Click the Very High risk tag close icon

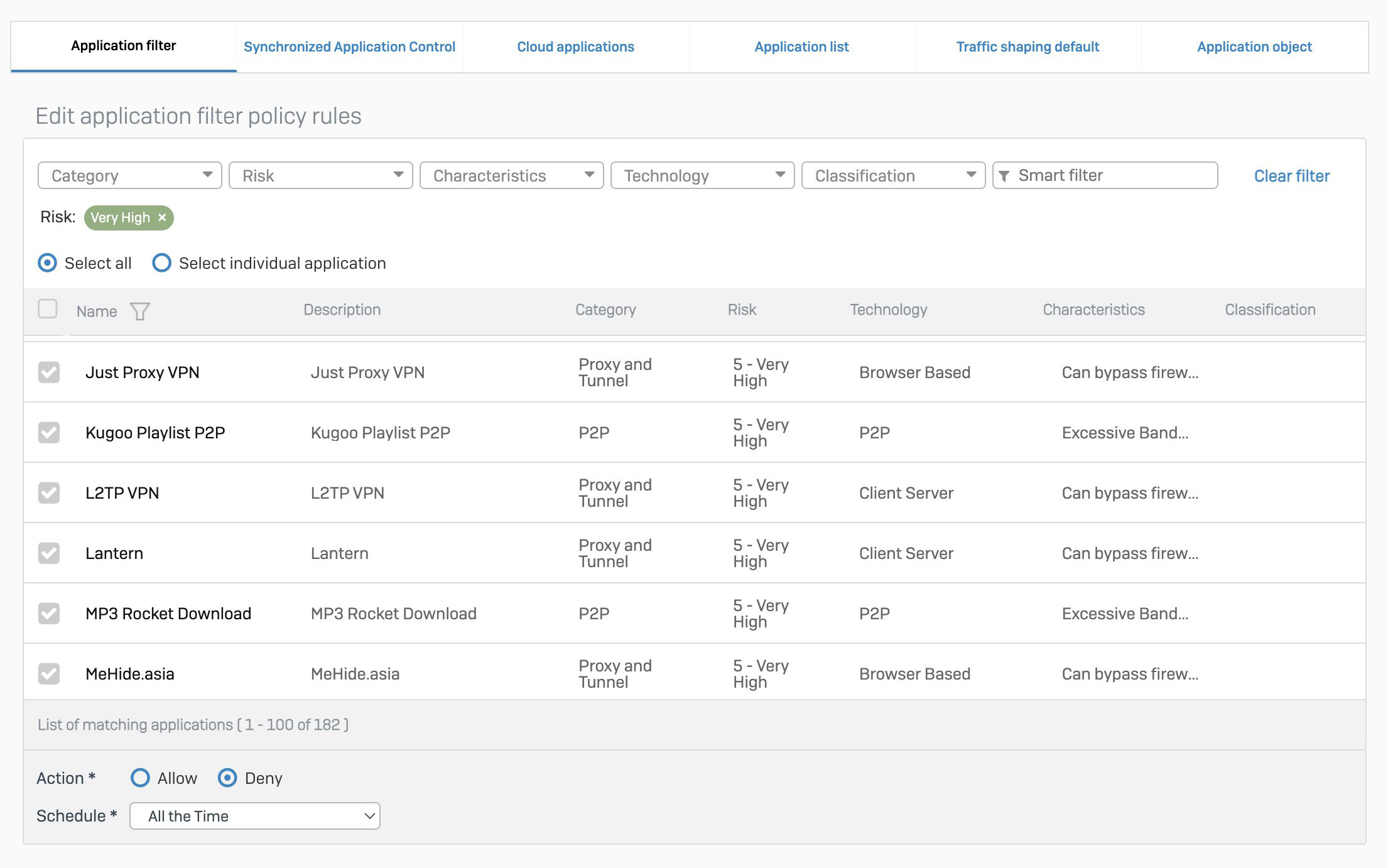(163, 217)
